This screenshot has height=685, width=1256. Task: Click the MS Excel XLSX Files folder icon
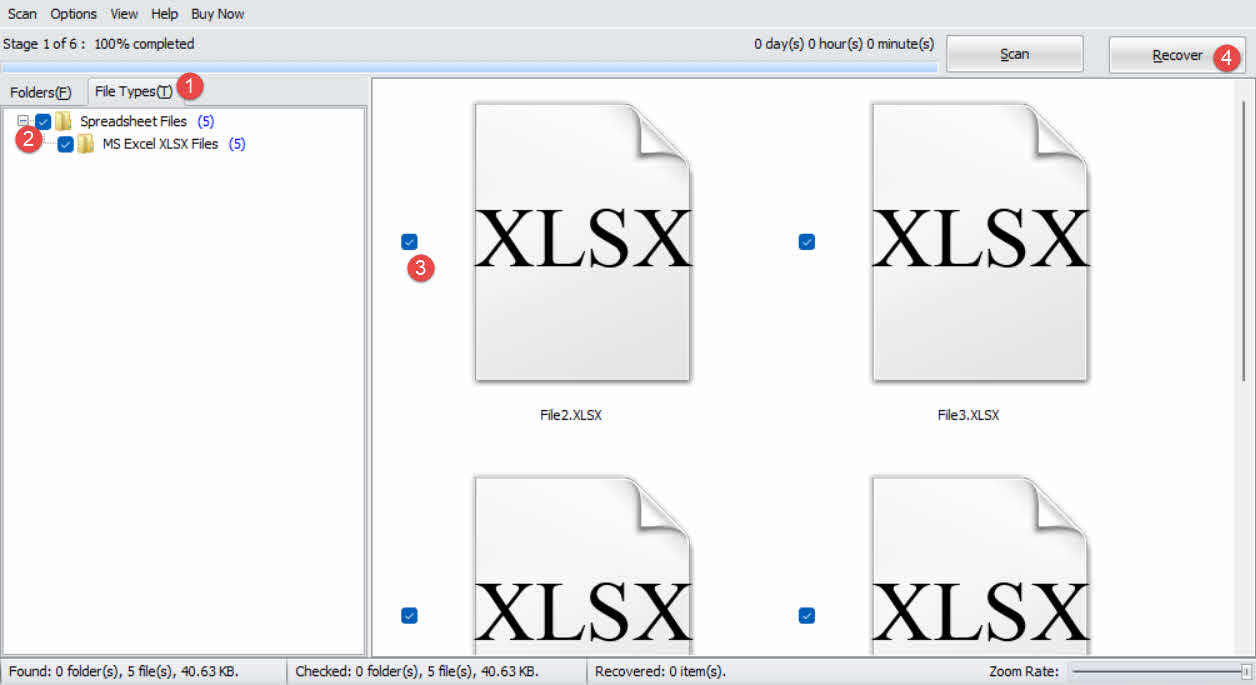(86, 144)
